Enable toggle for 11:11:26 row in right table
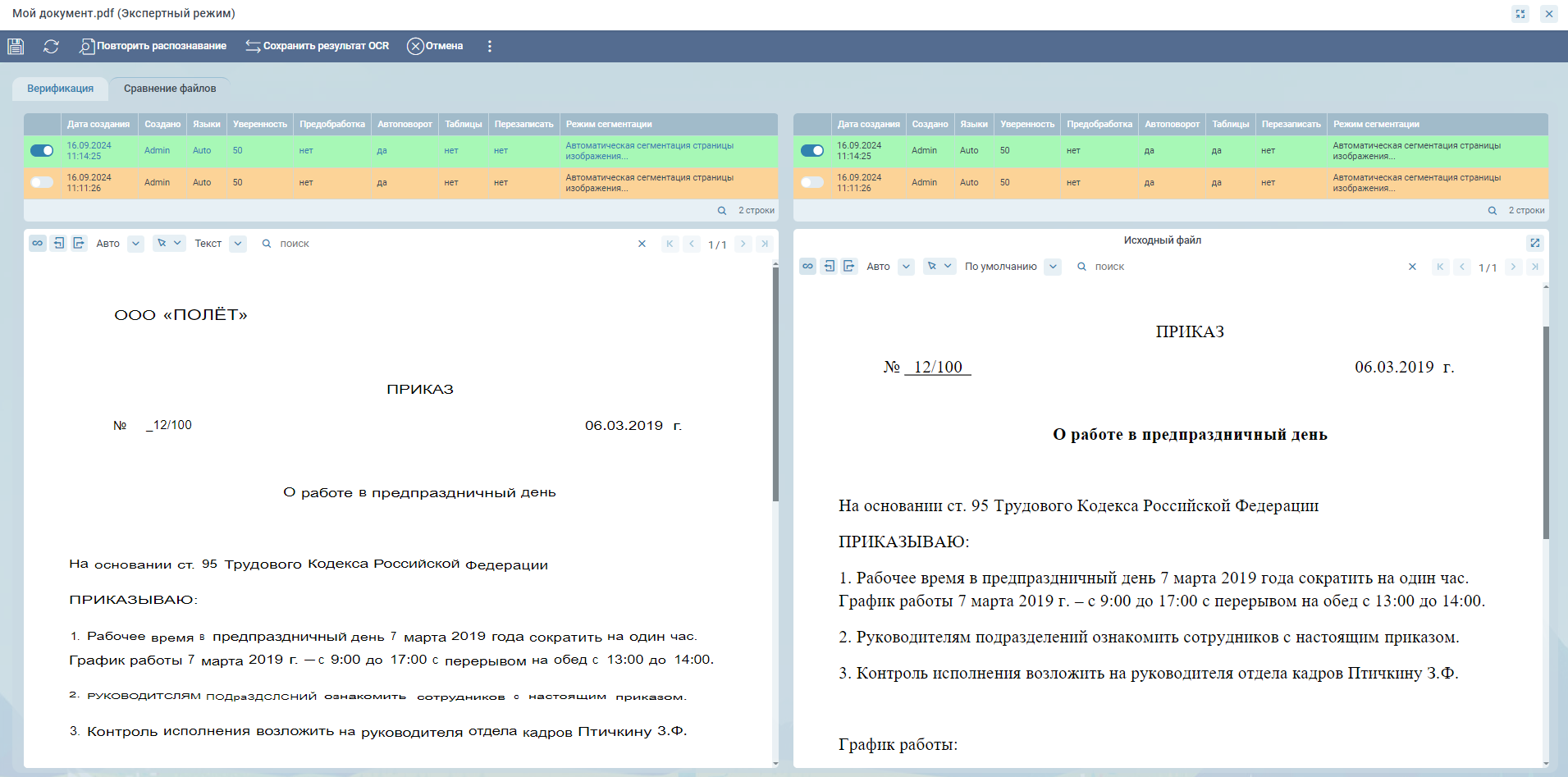The image size is (1568, 777). pos(811,182)
